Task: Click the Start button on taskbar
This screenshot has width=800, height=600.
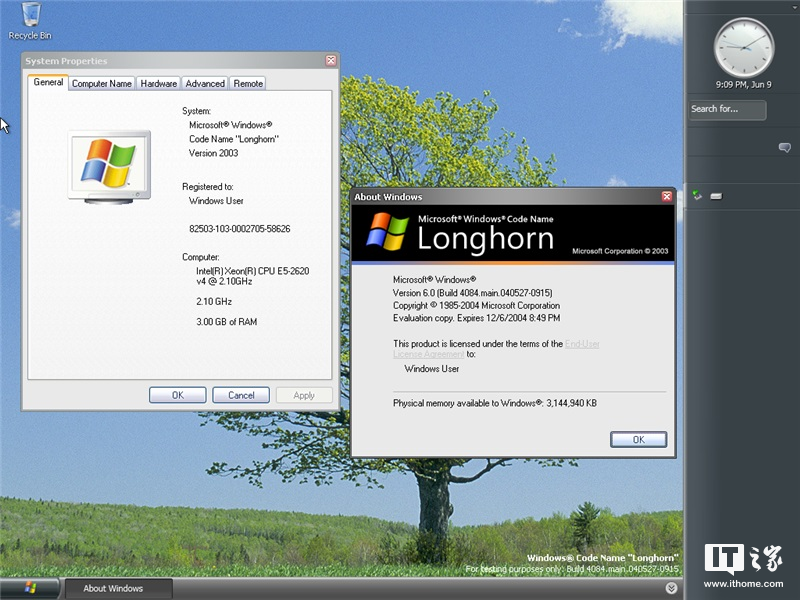Action: click(x=30, y=588)
